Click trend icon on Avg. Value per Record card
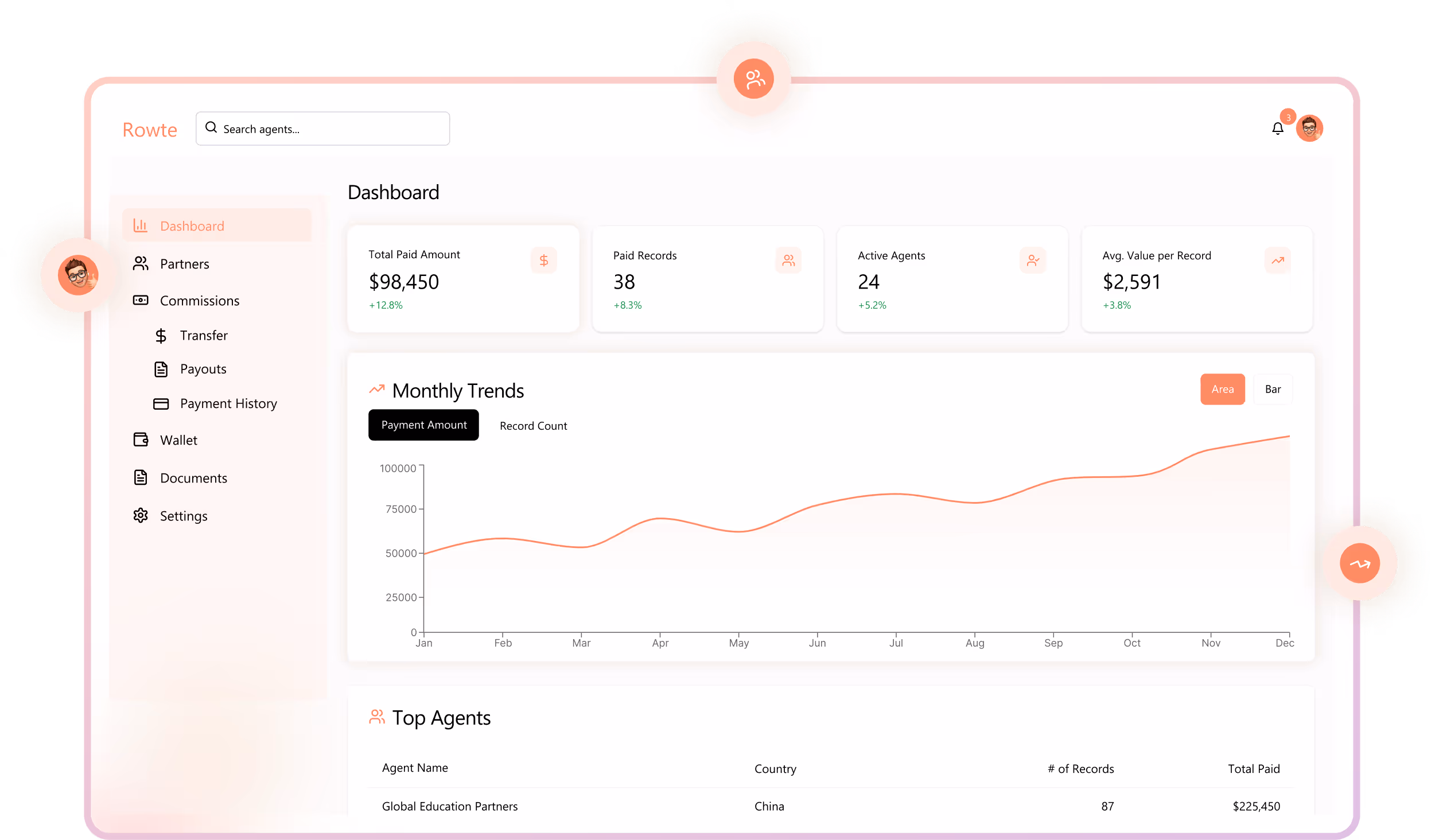This screenshot has width=1439, height=840. point(1277,260)
